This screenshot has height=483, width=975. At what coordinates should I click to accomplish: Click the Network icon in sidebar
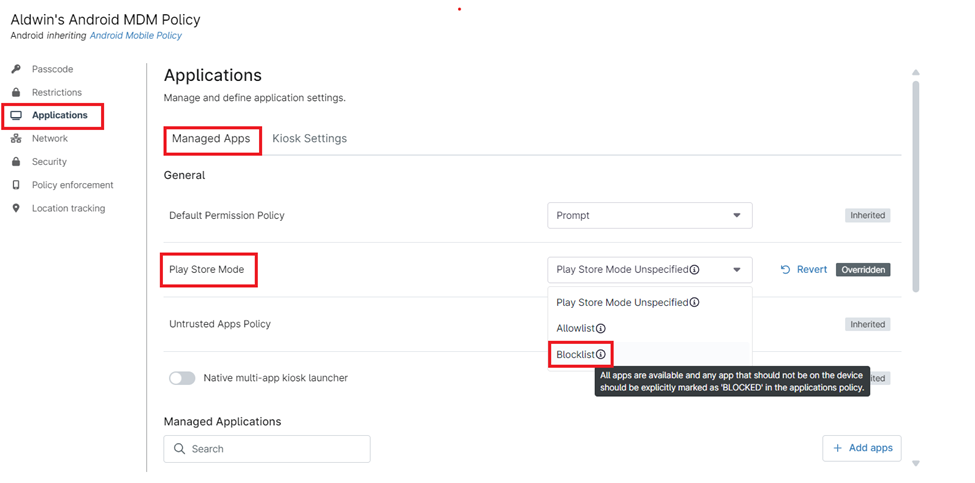tap(16, 138)
